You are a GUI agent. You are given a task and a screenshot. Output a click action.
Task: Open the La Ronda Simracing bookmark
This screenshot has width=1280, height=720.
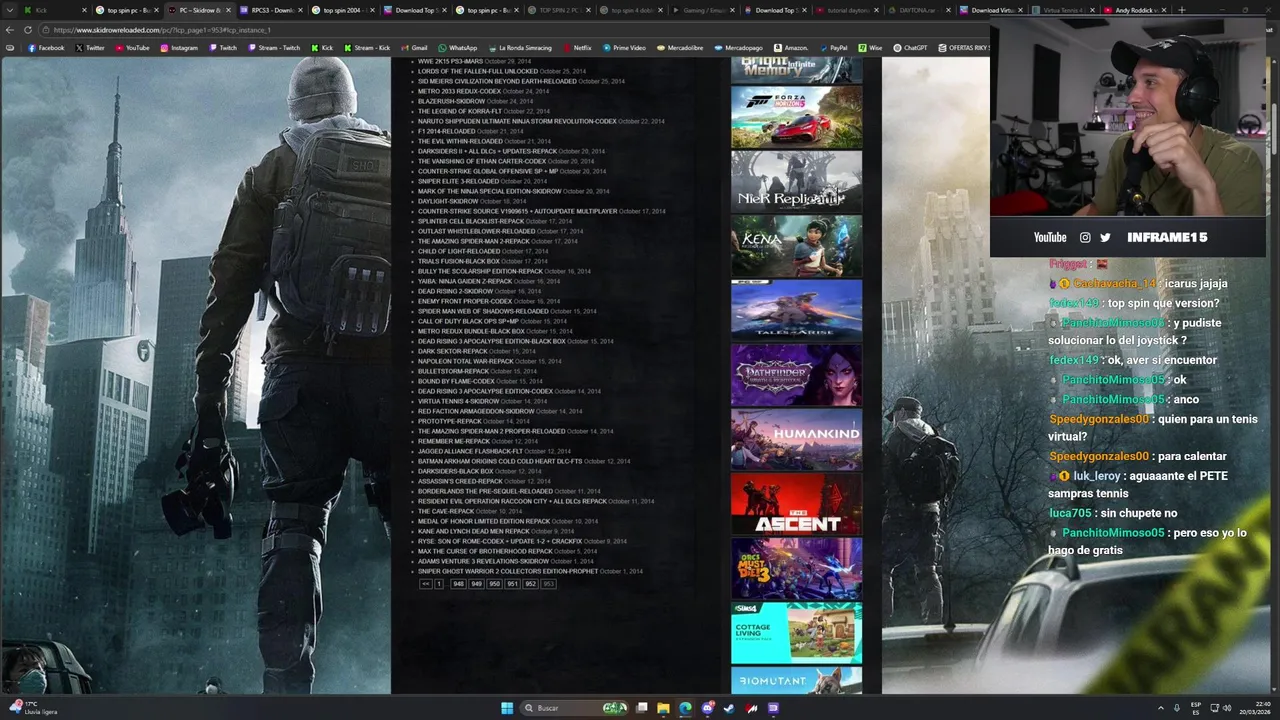click(x=519, y=47)
